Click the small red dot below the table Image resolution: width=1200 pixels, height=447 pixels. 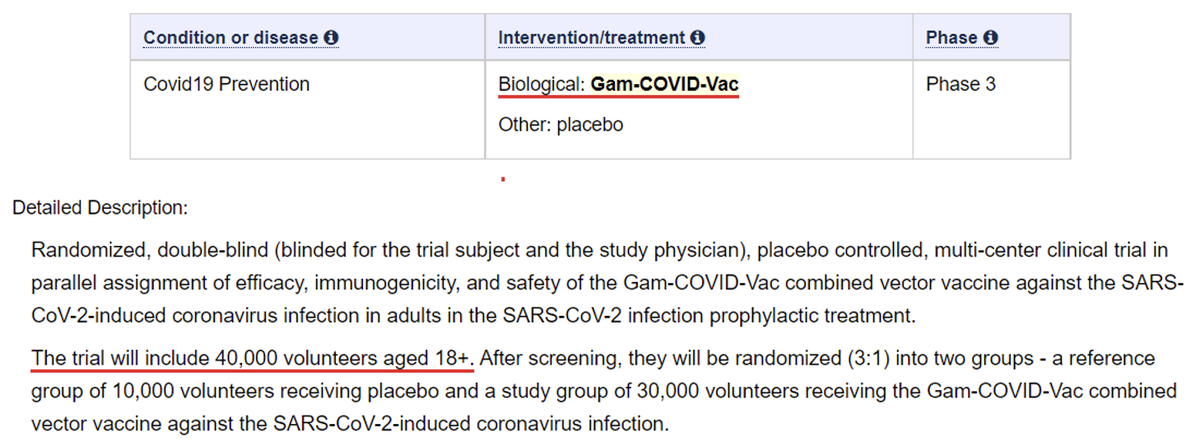tap(502, 181)
